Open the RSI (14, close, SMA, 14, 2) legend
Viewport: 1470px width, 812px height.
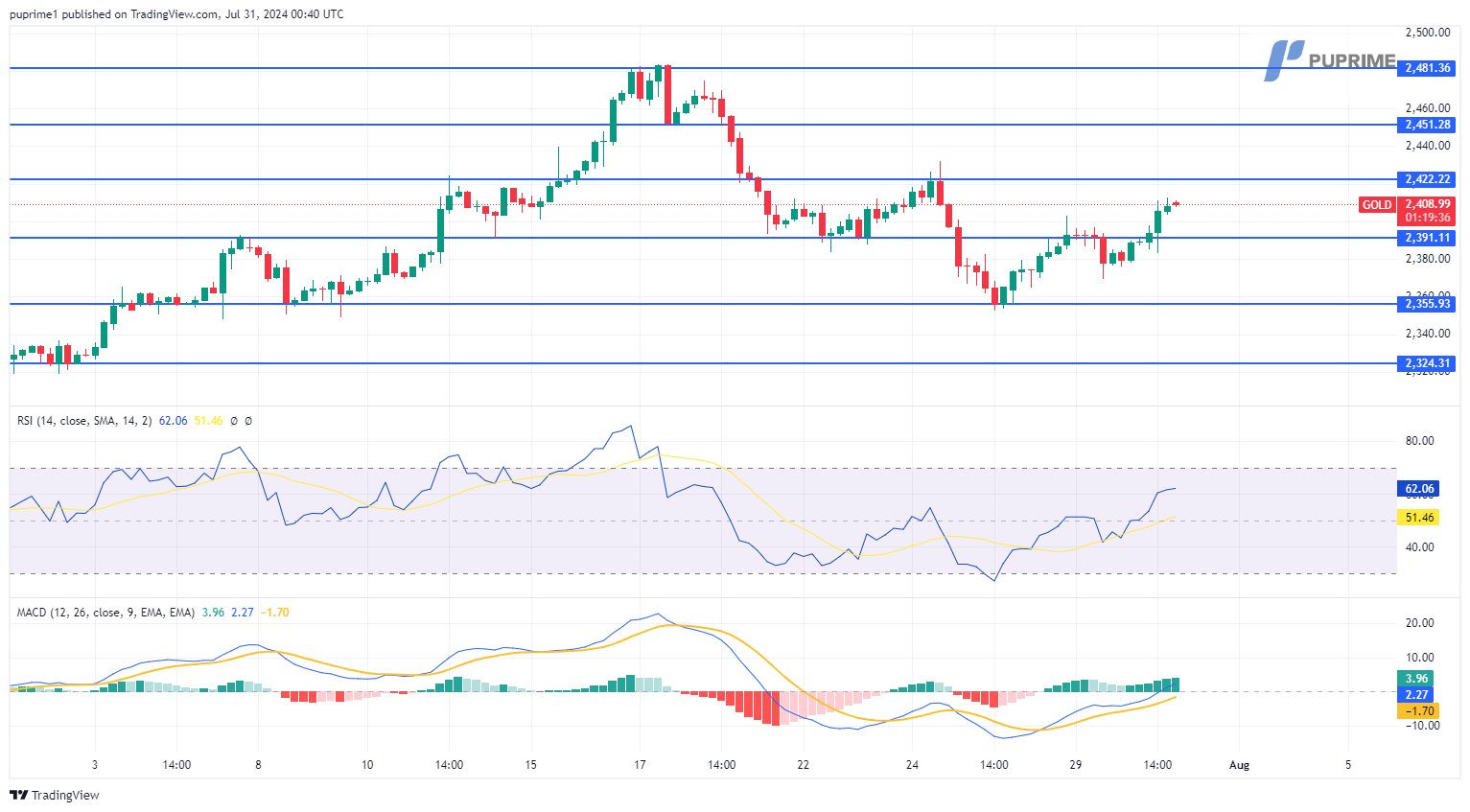click(84, 421)
